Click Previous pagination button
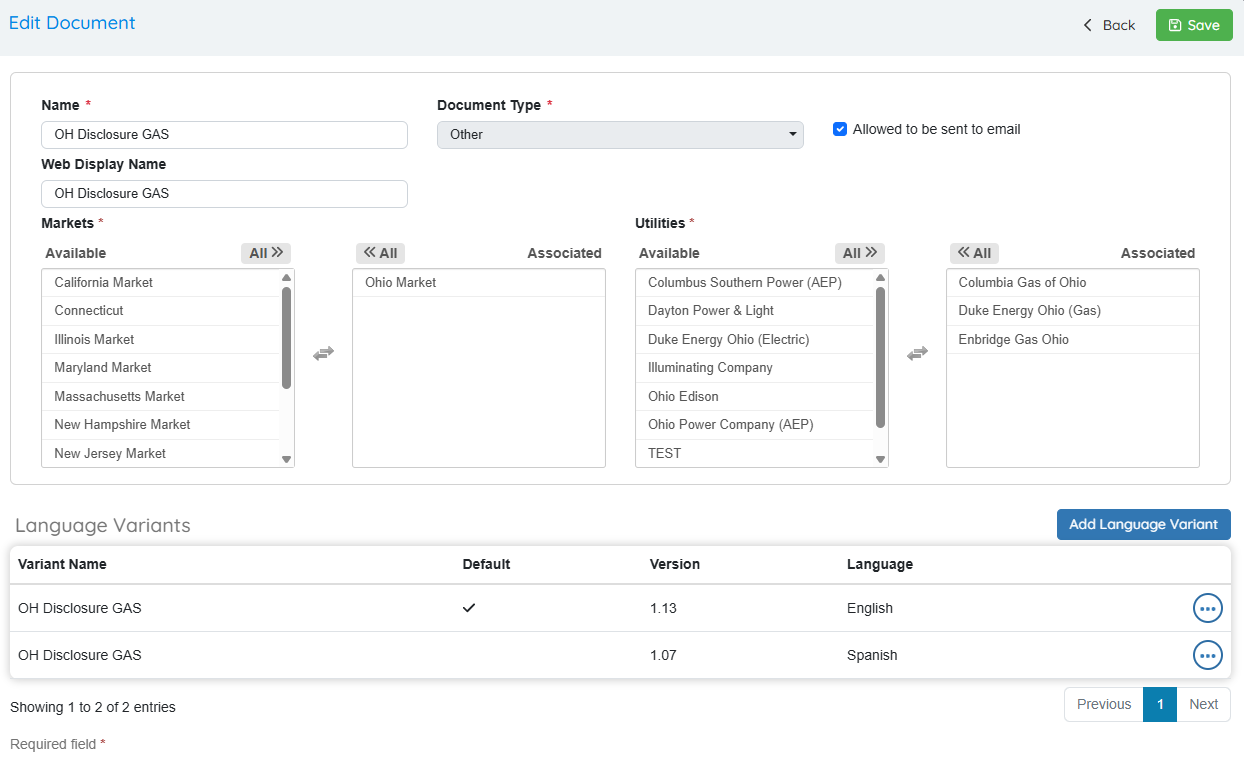The image size is (1244, 784). (1104, 704)
